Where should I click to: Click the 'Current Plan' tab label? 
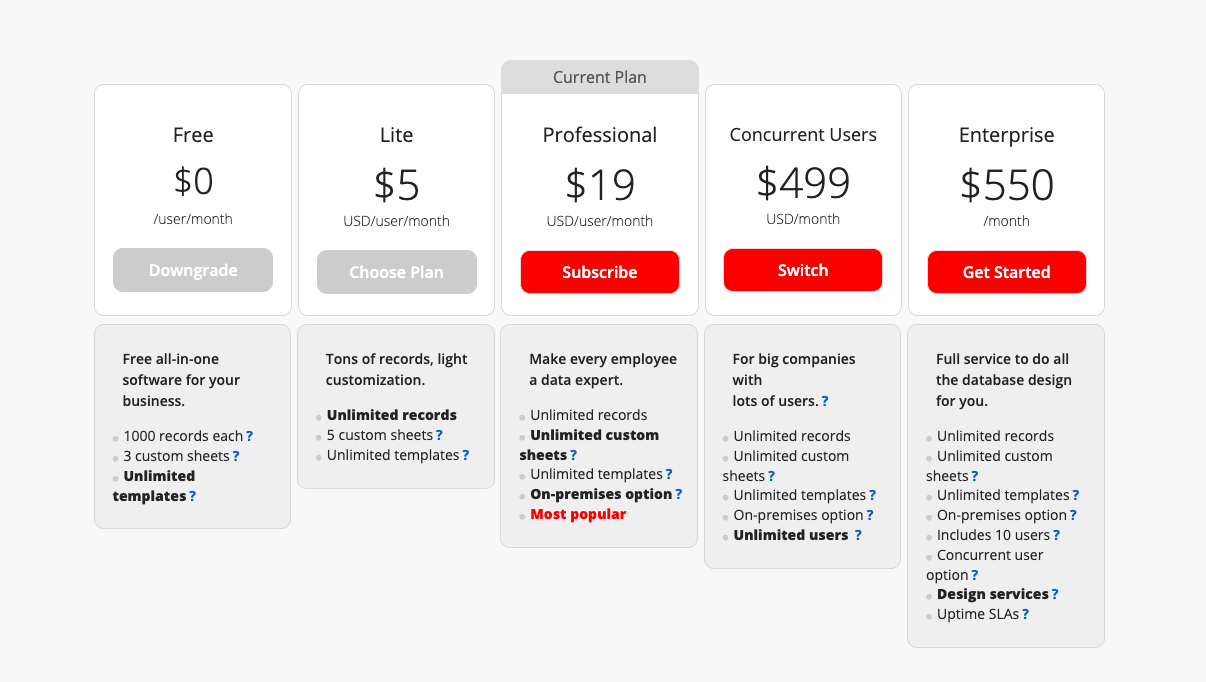tap(600, 77)
